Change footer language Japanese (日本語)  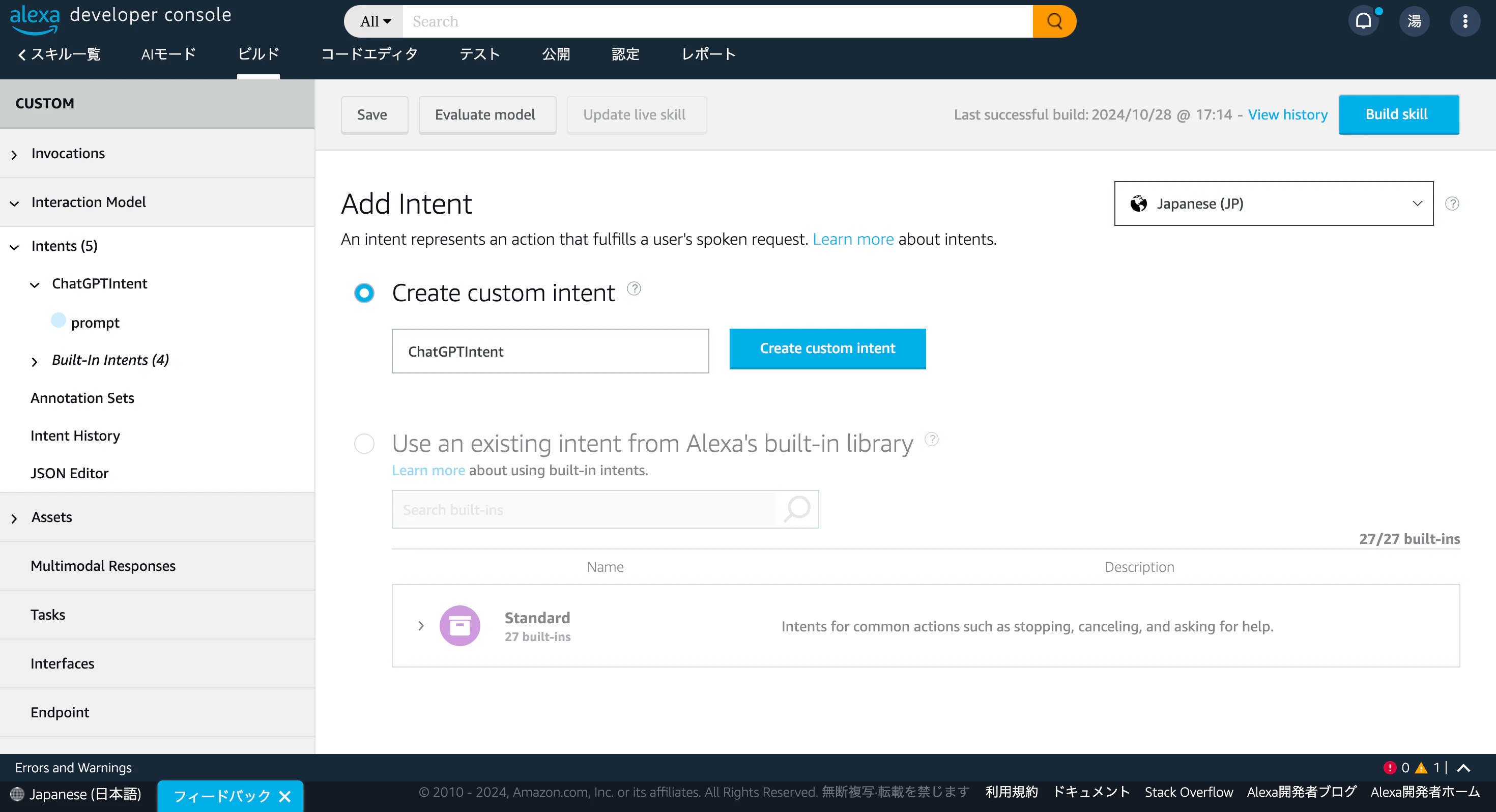pyautogui.click(x=85, y=794)
